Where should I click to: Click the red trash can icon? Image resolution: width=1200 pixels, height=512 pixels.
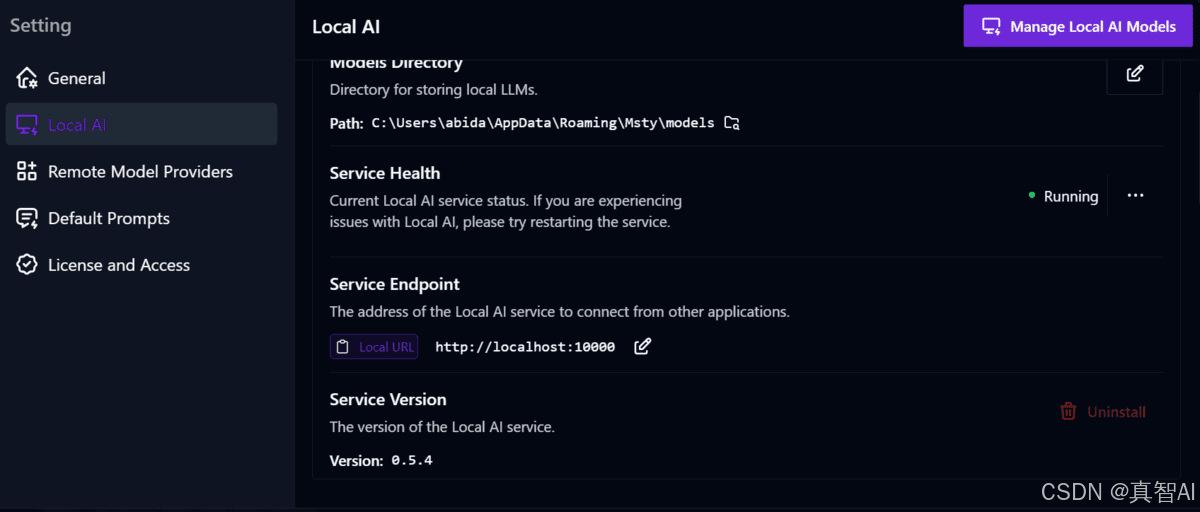point(1068,411)
